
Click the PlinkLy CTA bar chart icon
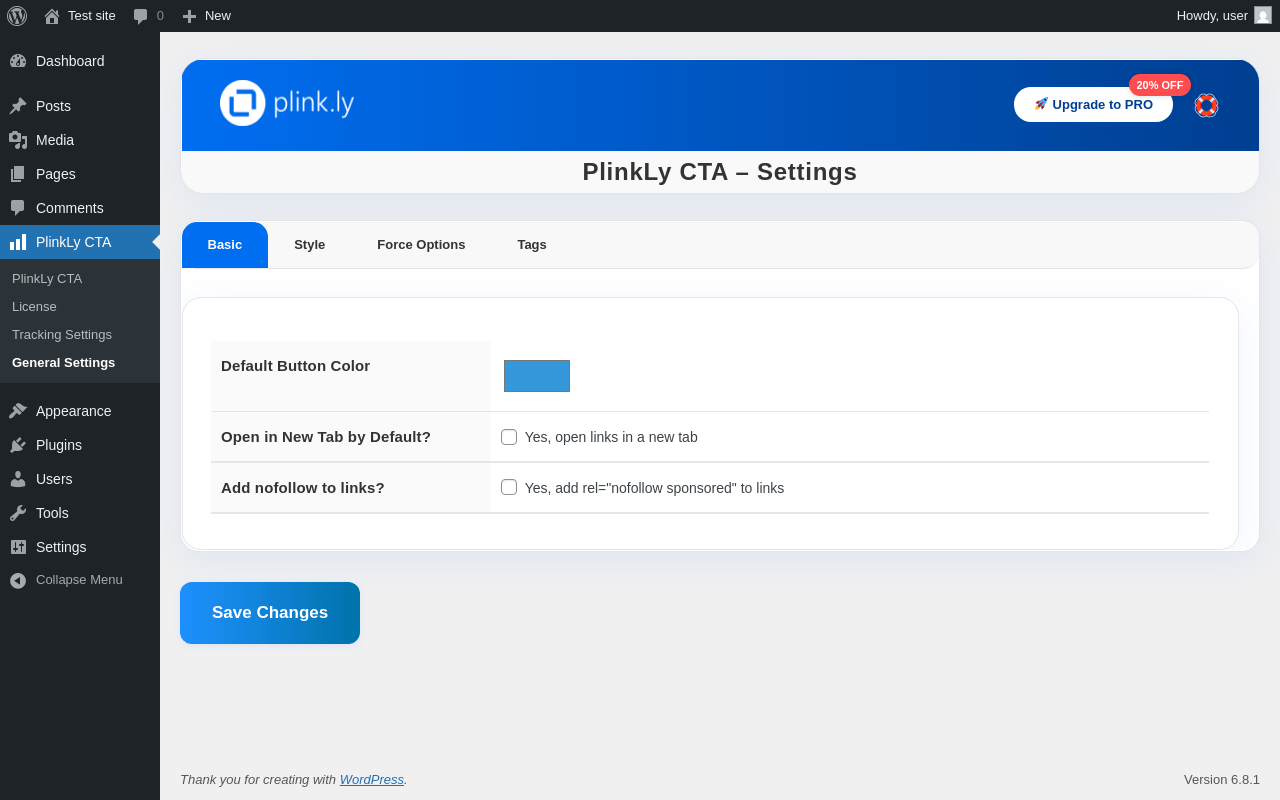point(18,242)
